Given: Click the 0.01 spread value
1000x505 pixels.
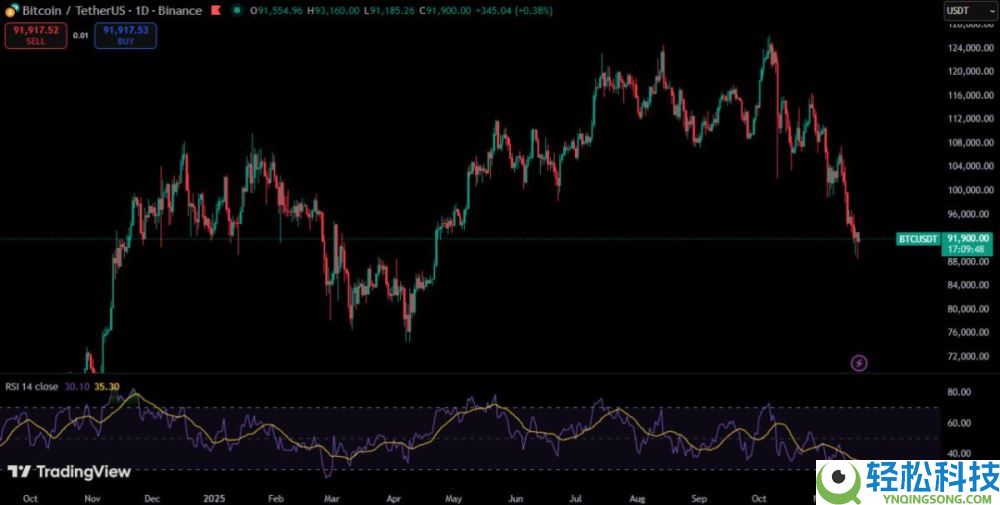Looking at the screenshot, I should tap(80, 36).
